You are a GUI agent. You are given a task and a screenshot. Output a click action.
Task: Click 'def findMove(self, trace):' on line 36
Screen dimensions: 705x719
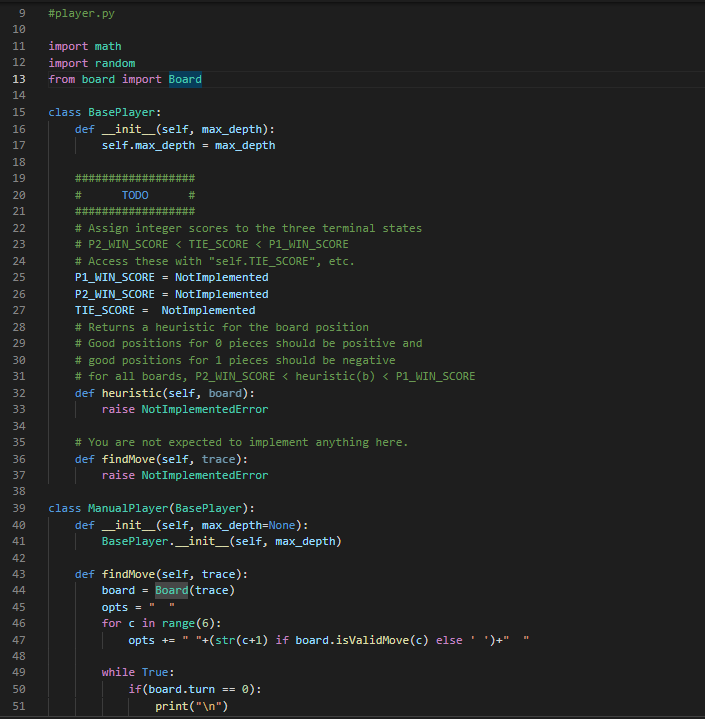coord(161,459)
